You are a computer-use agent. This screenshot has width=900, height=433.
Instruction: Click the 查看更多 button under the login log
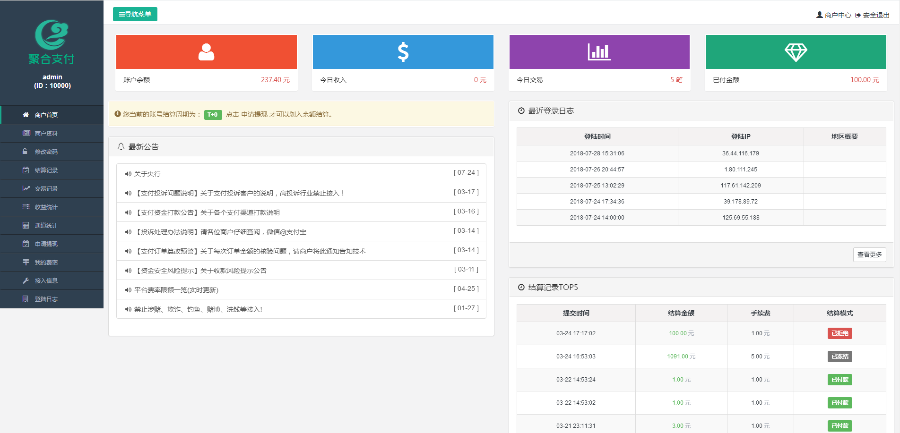[870, 254]
